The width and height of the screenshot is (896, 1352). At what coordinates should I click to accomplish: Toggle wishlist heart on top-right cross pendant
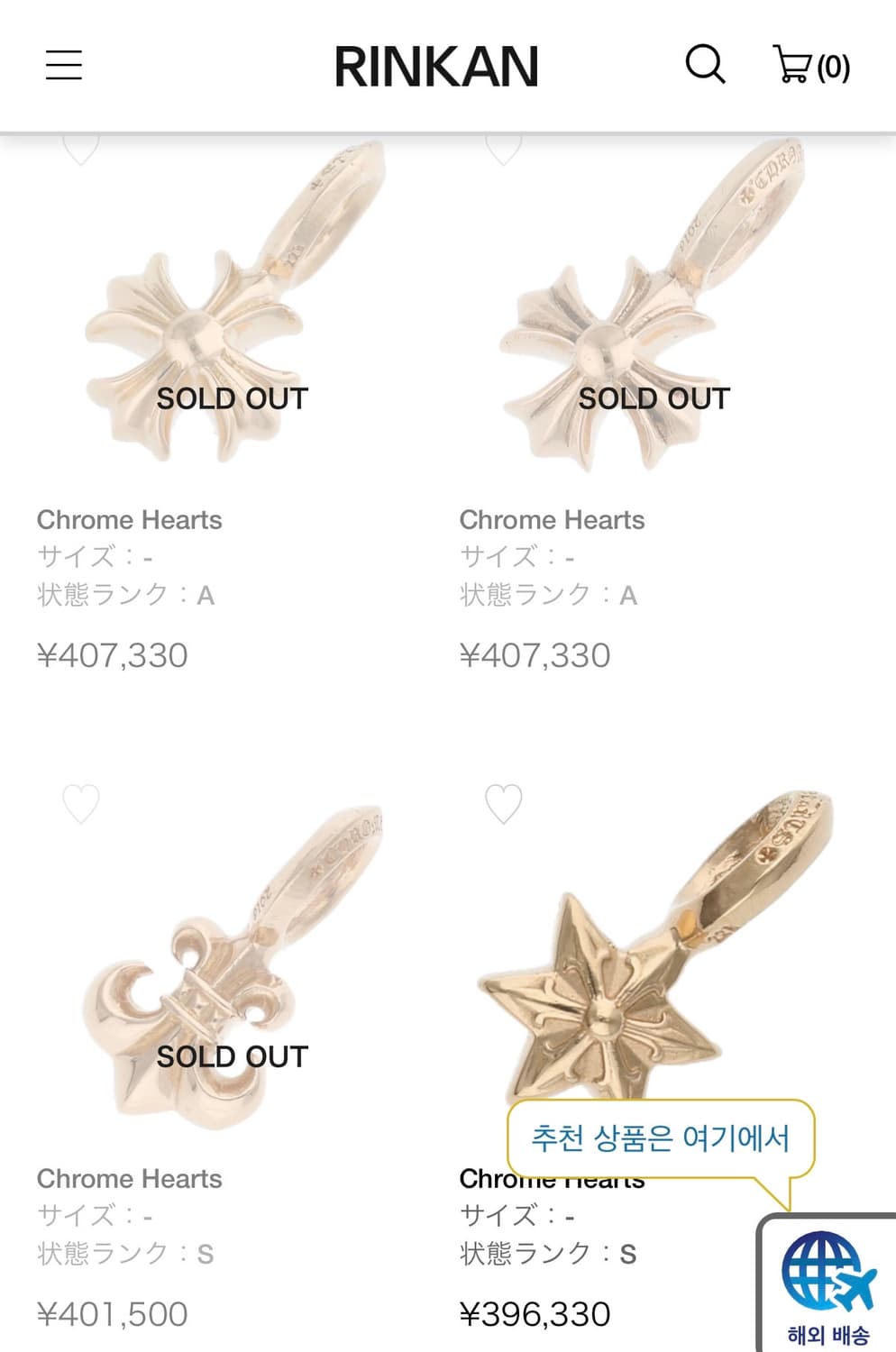point(503,149)
